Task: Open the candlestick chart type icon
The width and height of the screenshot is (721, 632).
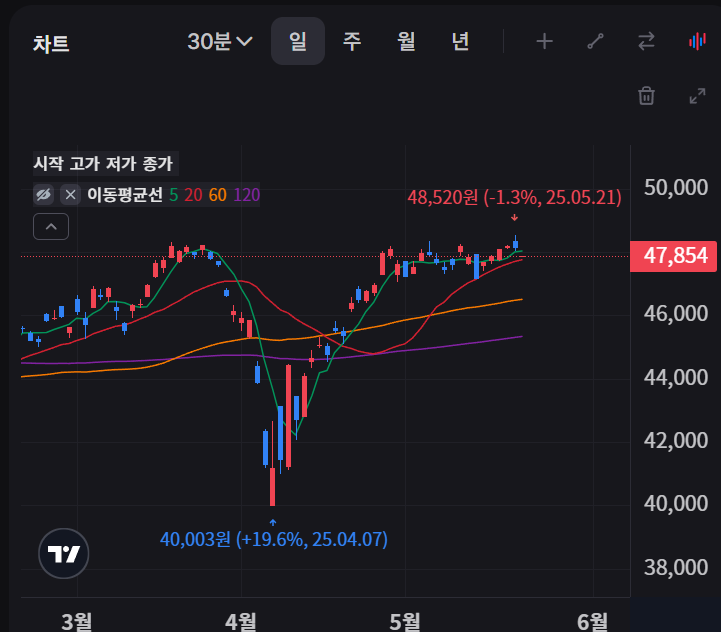Action: 697,41
